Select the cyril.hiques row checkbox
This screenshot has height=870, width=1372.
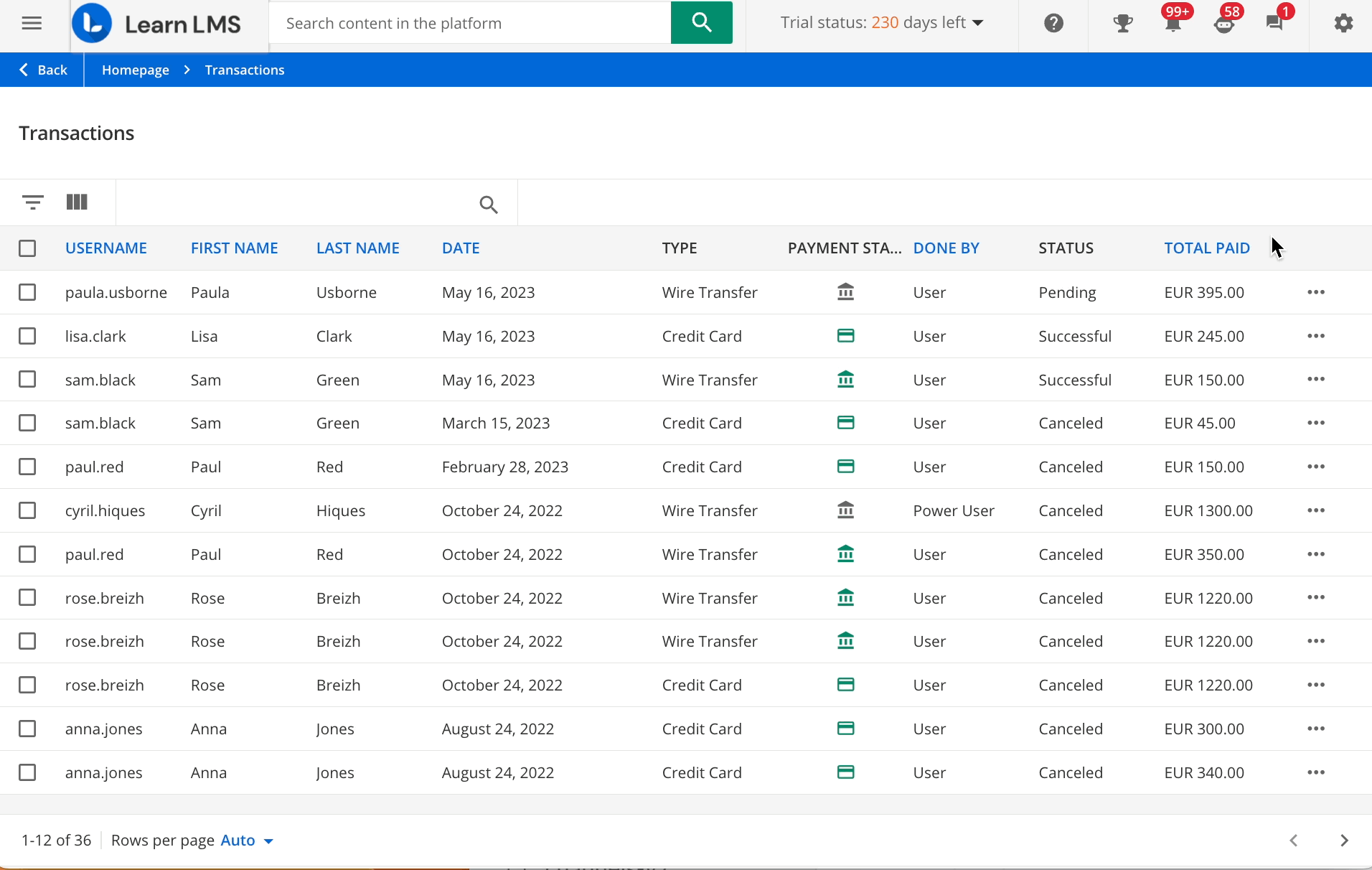[x=27, y=510]
